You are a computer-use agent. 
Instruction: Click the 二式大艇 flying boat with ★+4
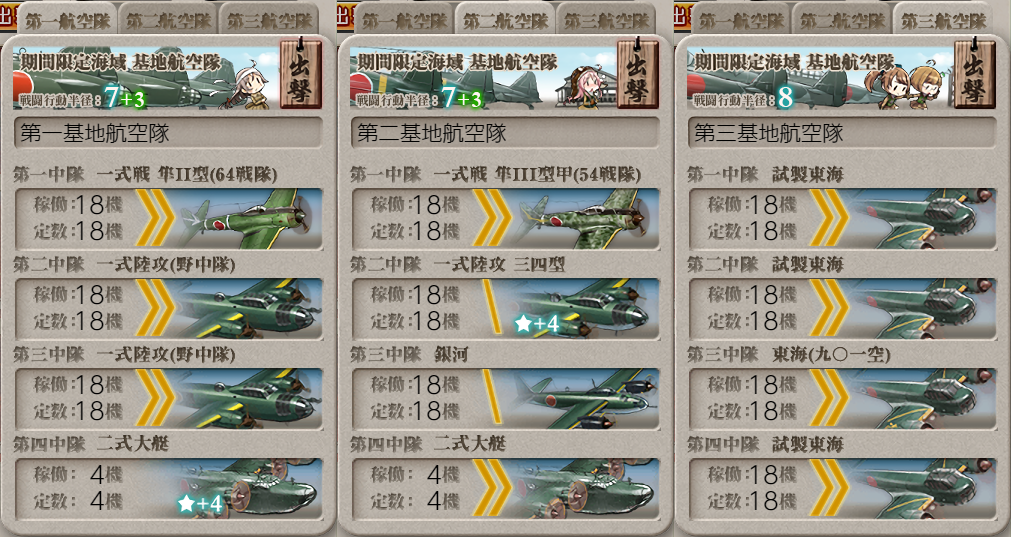click(x=168, y=489)
